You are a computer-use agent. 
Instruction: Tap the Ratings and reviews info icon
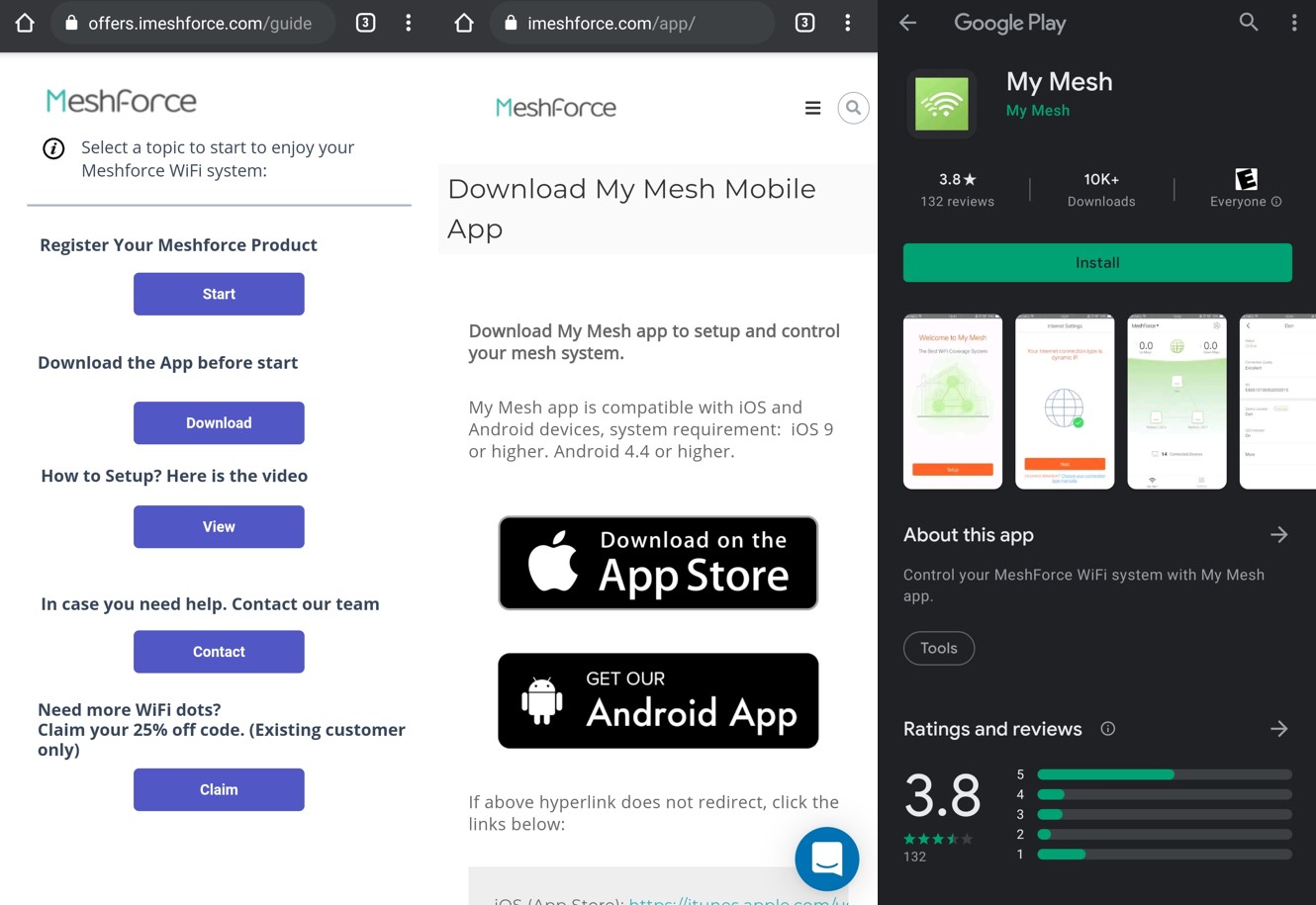tap(1108, 729)
